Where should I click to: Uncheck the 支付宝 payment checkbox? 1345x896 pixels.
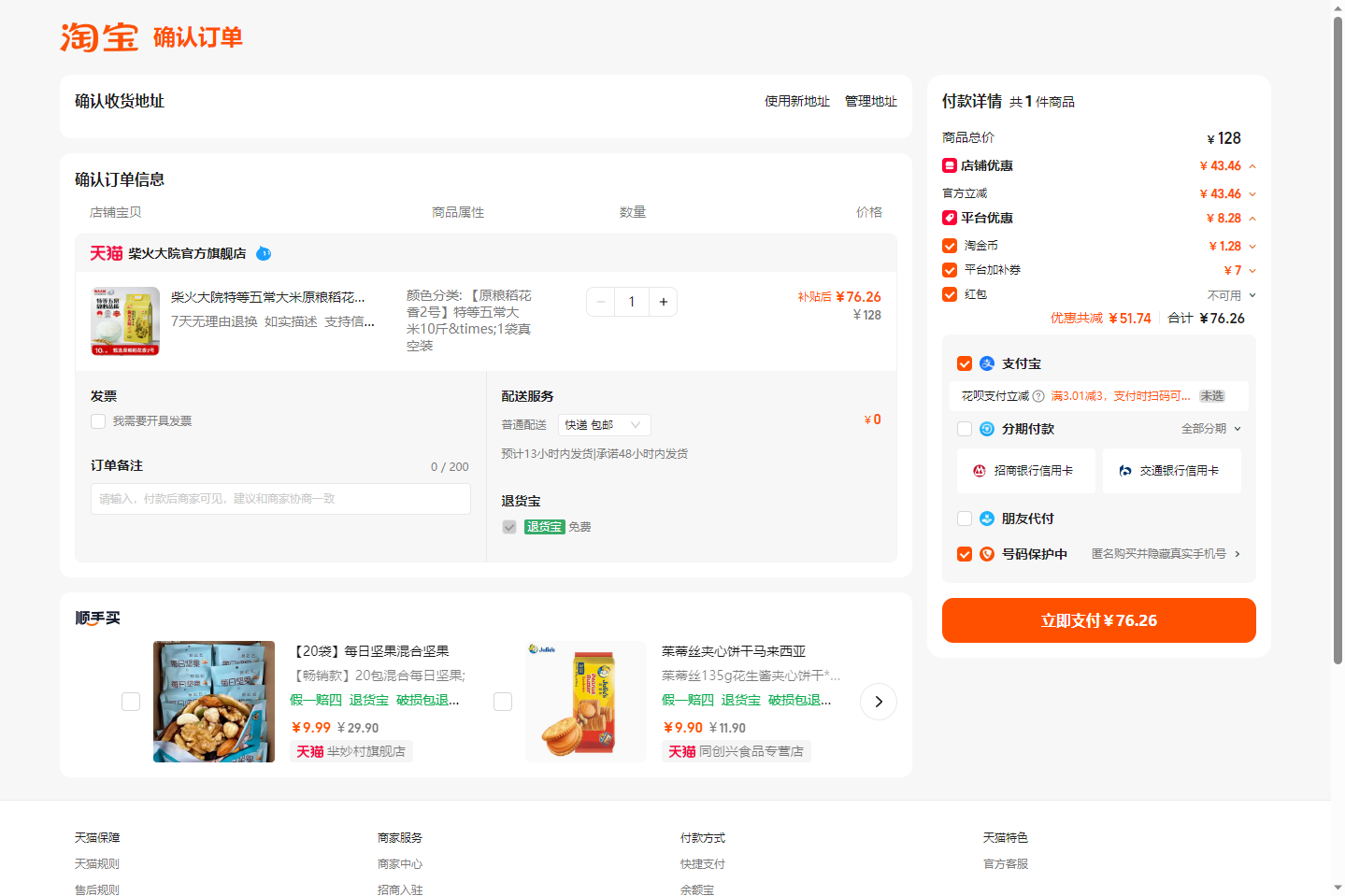point(965,363)
